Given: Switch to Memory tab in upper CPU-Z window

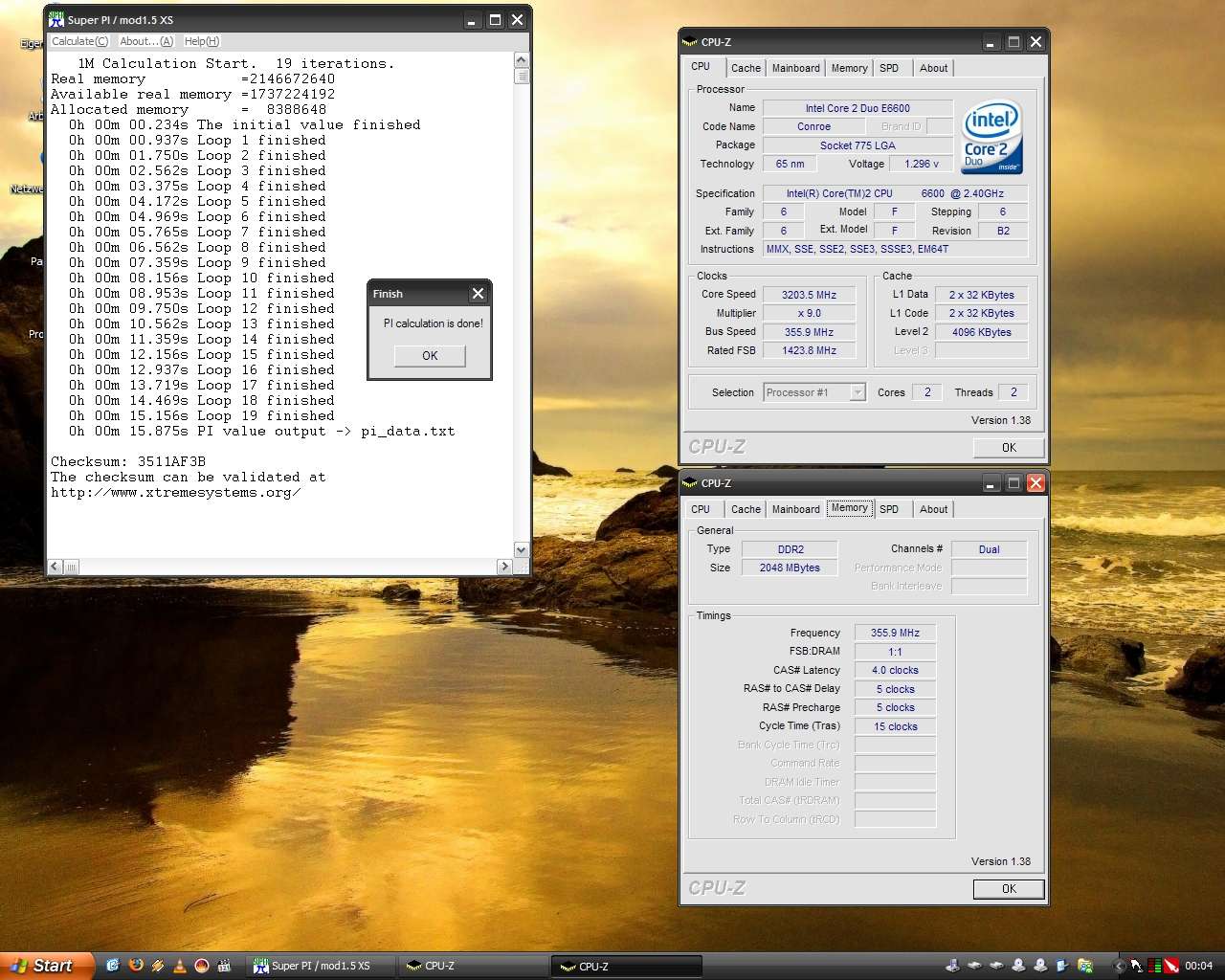Looking at the screenshot, I should tap(849, 68).
